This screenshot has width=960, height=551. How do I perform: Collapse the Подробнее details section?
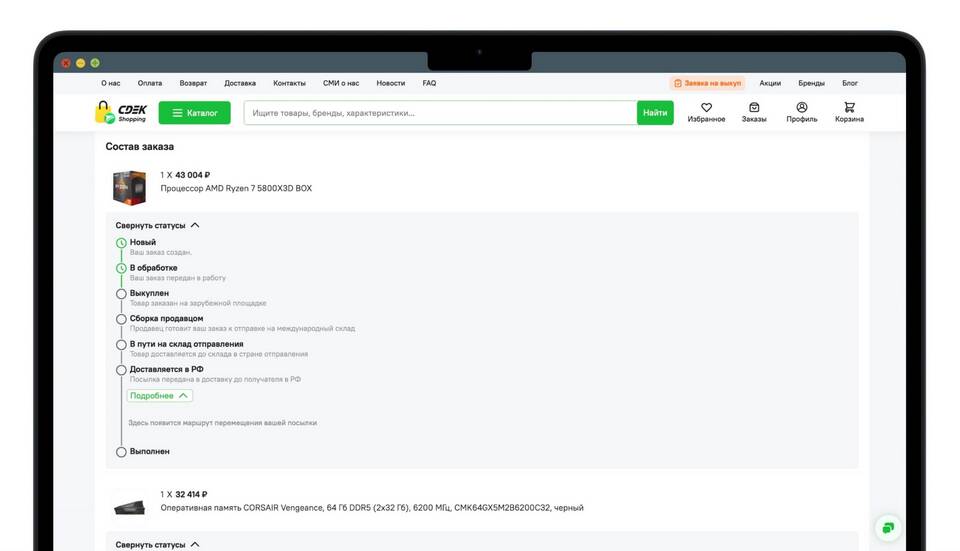point(159,395)
